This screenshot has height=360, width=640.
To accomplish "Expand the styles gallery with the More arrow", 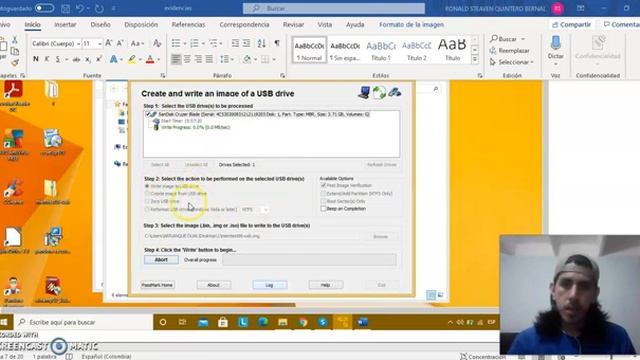I will point(475,59).
